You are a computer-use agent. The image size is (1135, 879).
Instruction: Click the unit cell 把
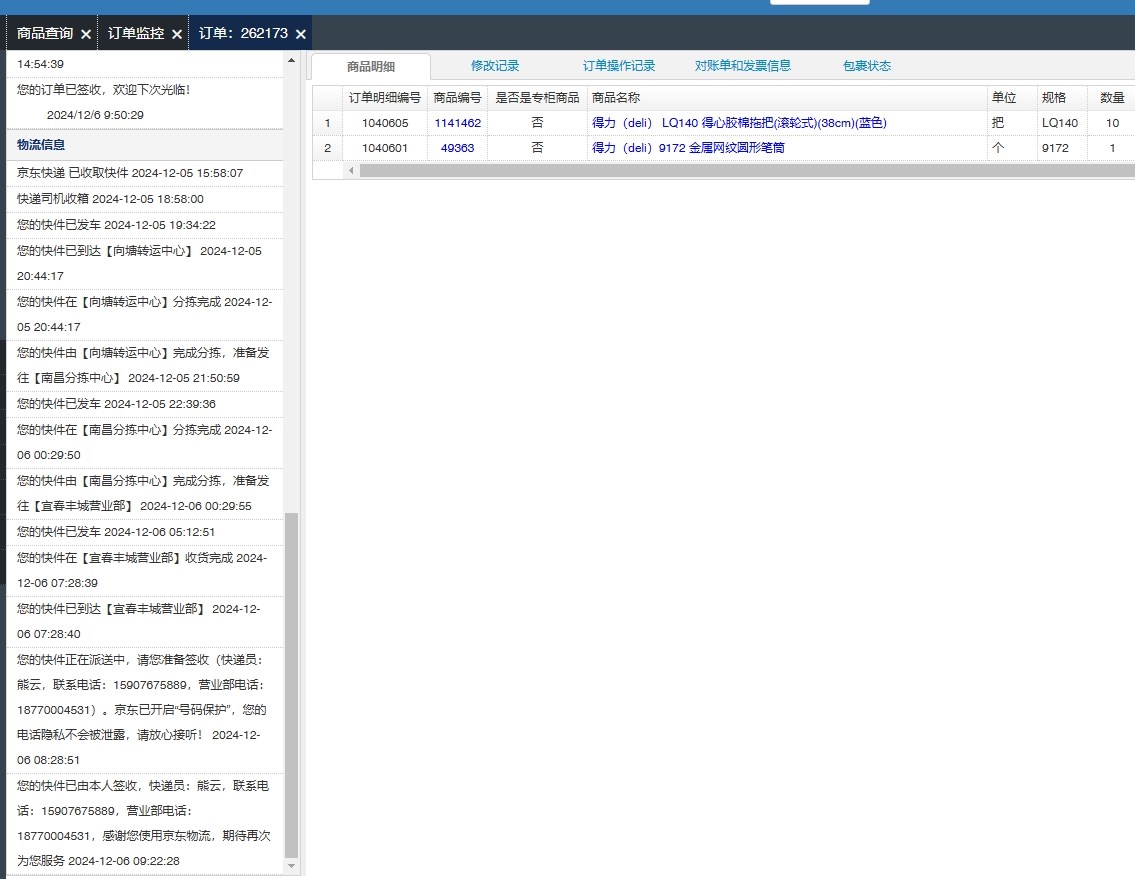pos(1011,123)
